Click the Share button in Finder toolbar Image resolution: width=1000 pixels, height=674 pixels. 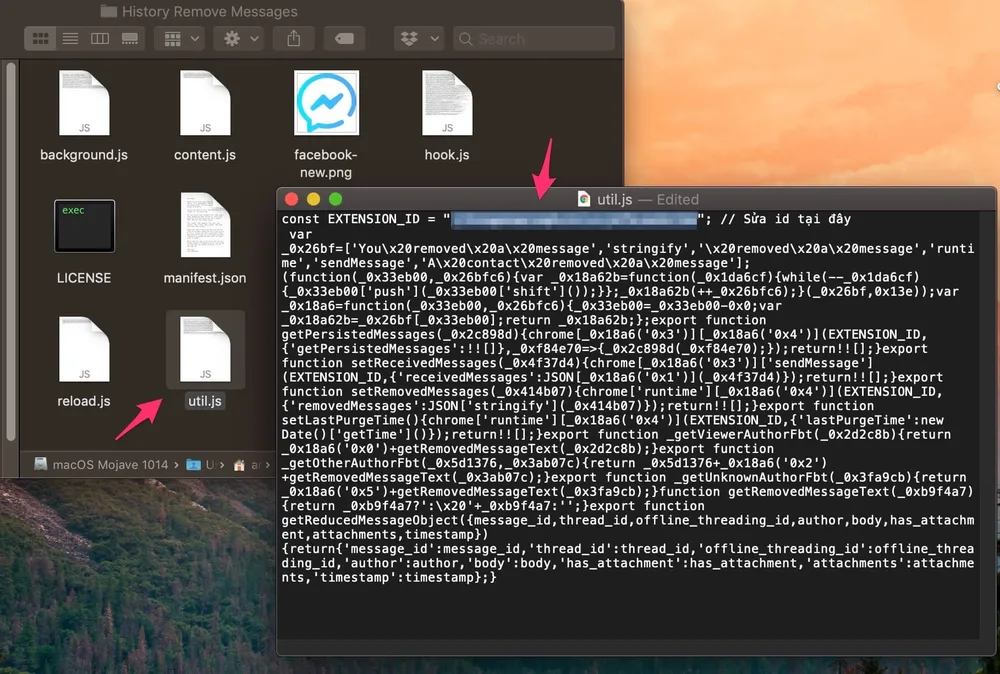294,38
